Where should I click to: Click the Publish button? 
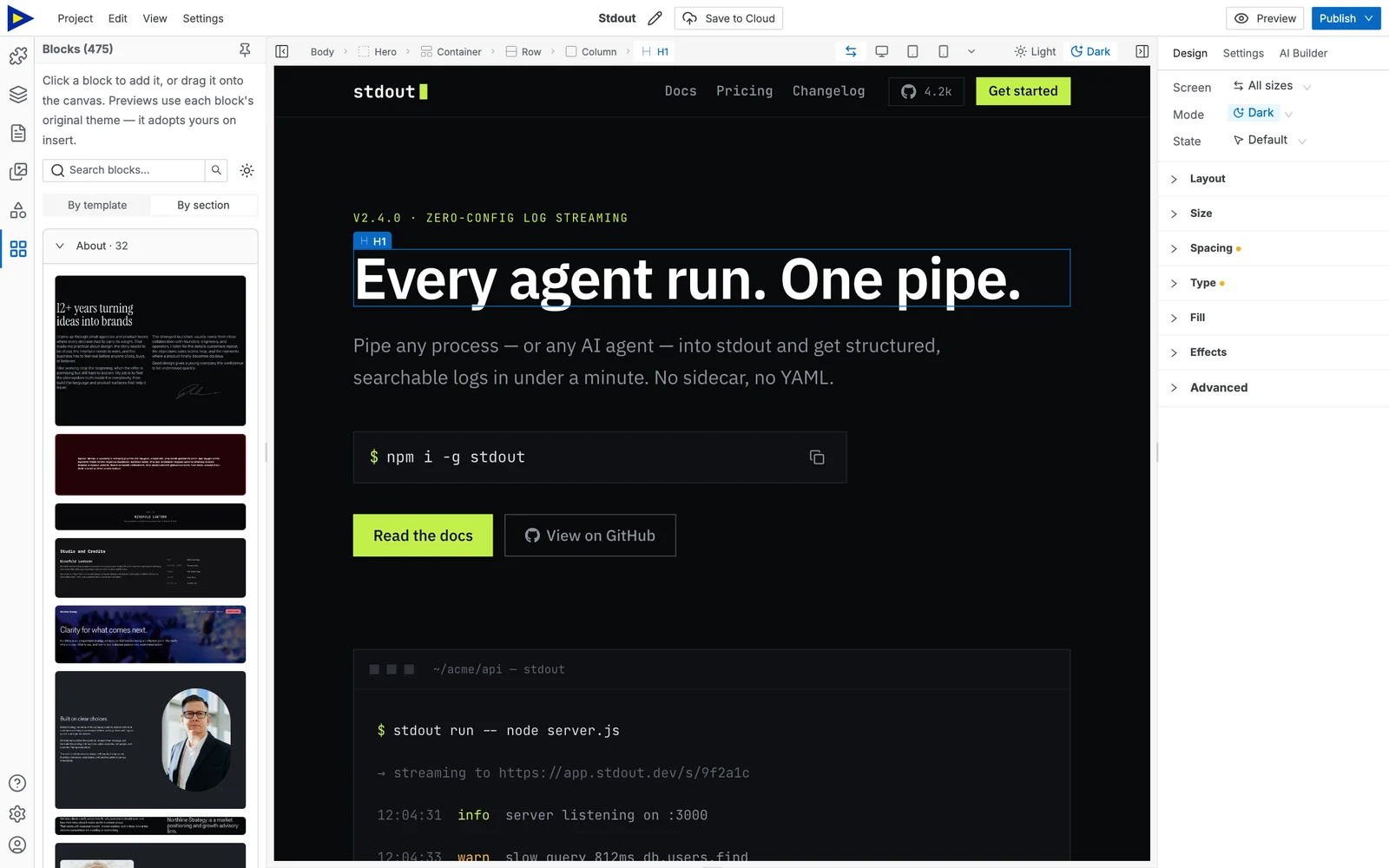click(1346, 18)
